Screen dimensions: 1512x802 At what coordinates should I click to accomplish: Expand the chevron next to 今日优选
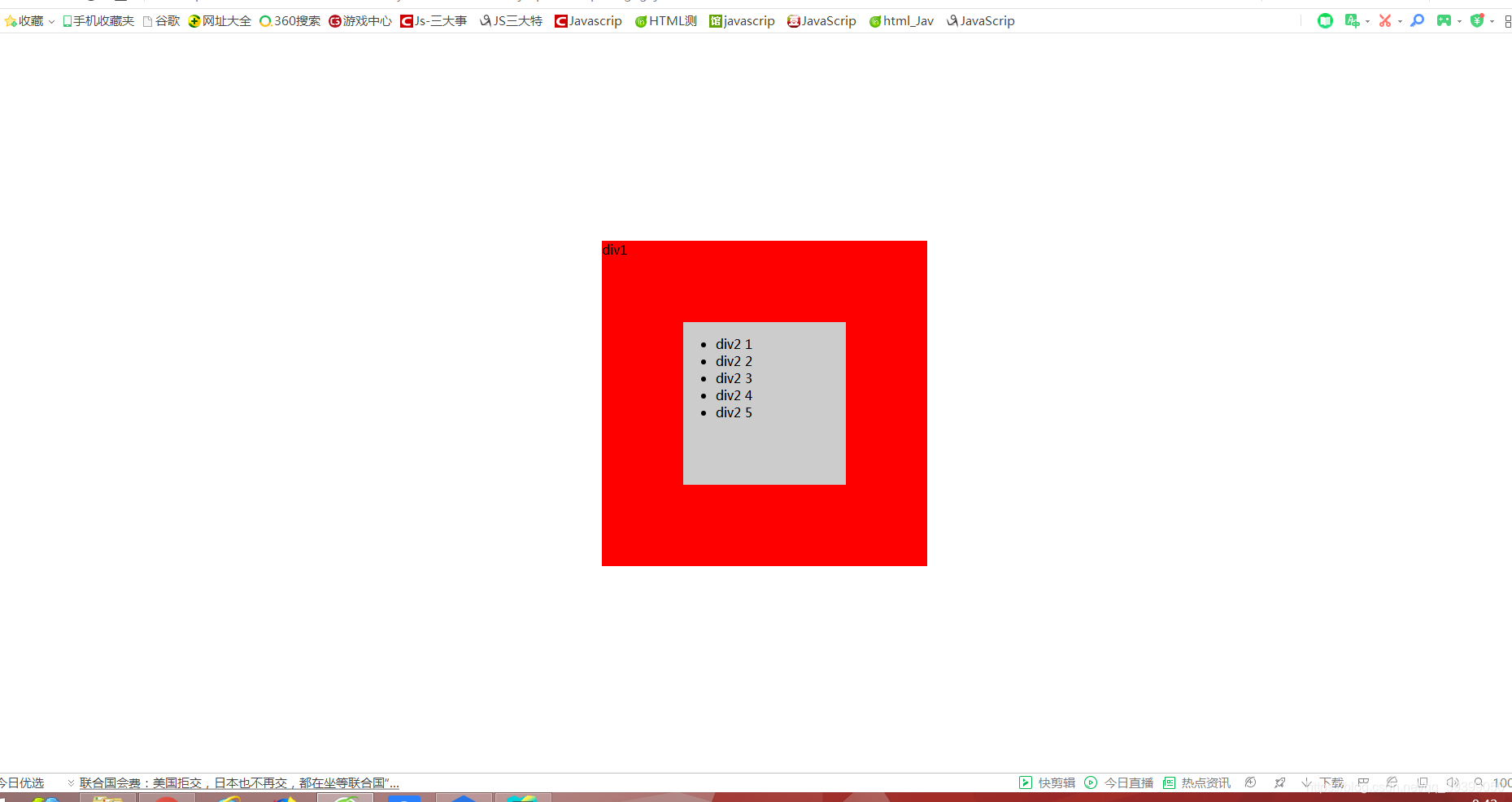click(x=71, y=783)
